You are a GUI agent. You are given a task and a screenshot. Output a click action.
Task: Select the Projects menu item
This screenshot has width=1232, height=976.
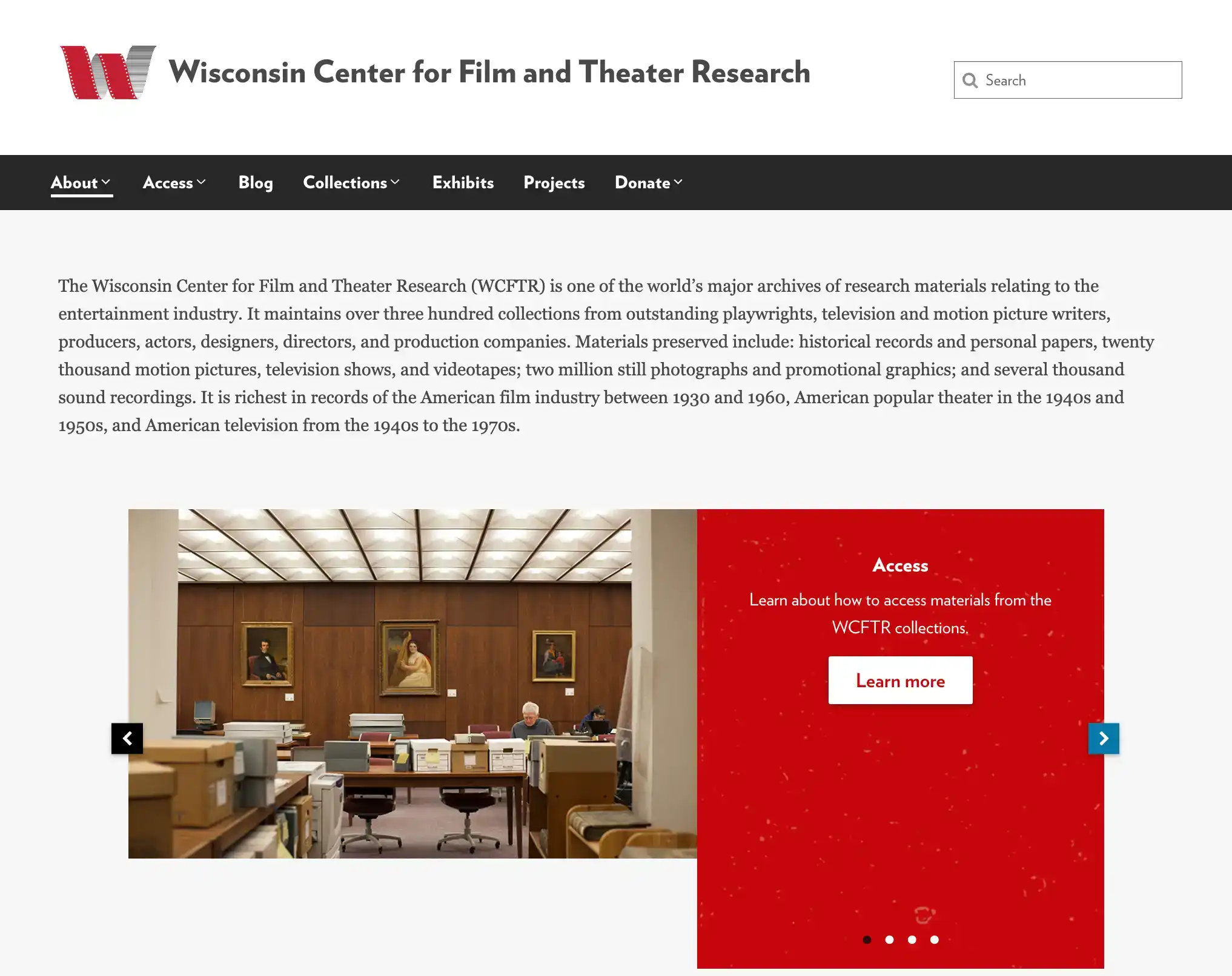click(554, 182)
